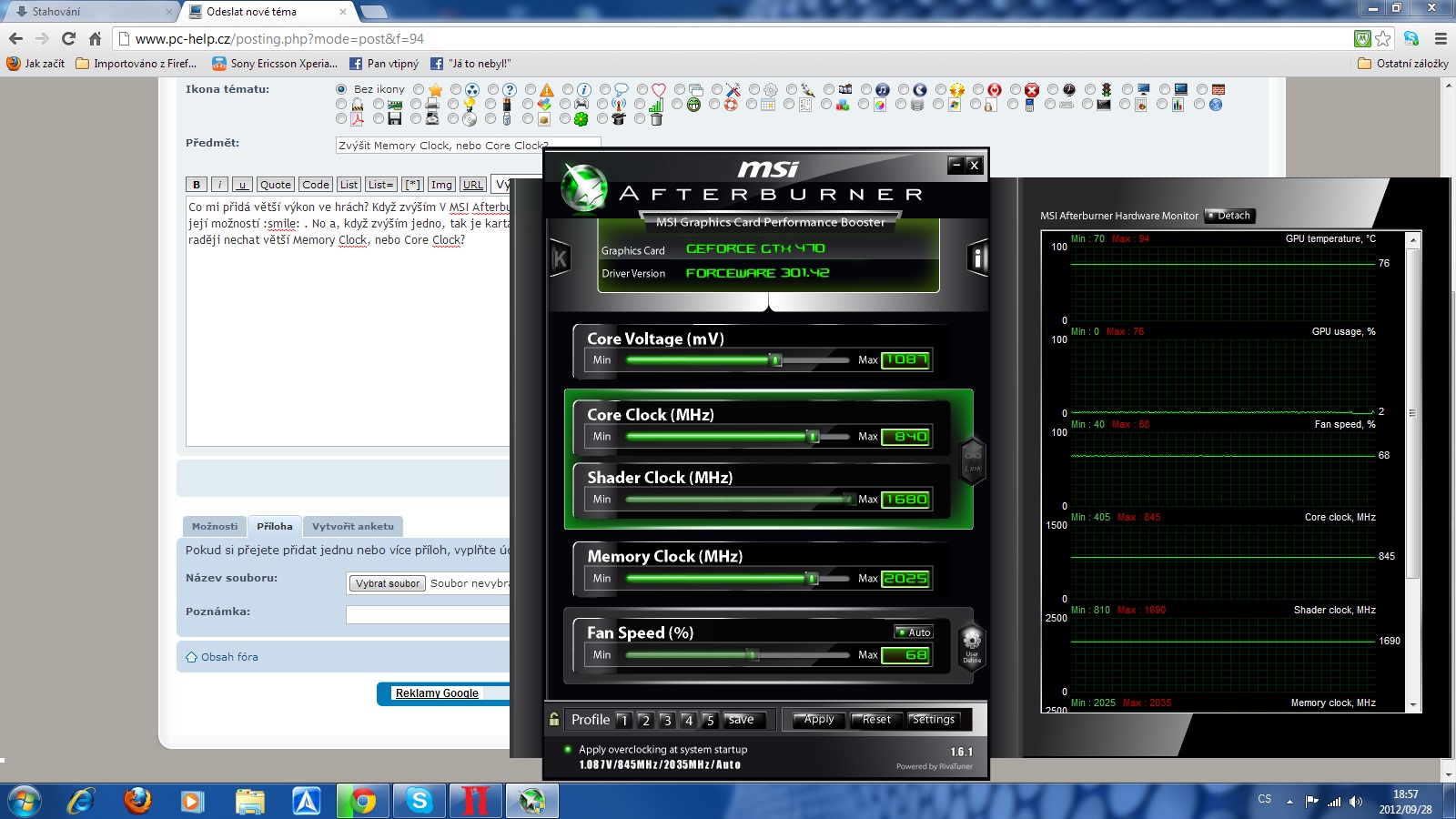This screenshot has height=819, width=1456.
Task: Select the trash can topic icon radio
Action: 640,118
